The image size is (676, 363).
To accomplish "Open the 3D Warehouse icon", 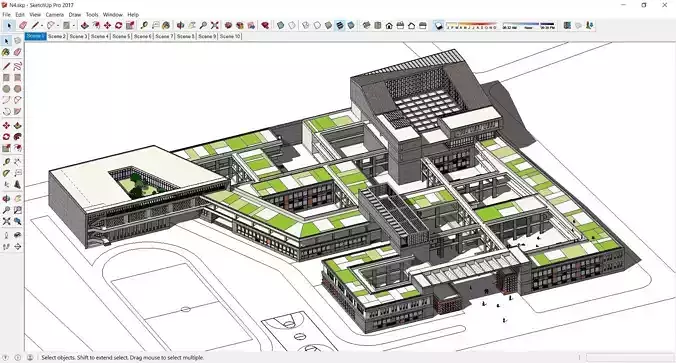I will [228, 25].
